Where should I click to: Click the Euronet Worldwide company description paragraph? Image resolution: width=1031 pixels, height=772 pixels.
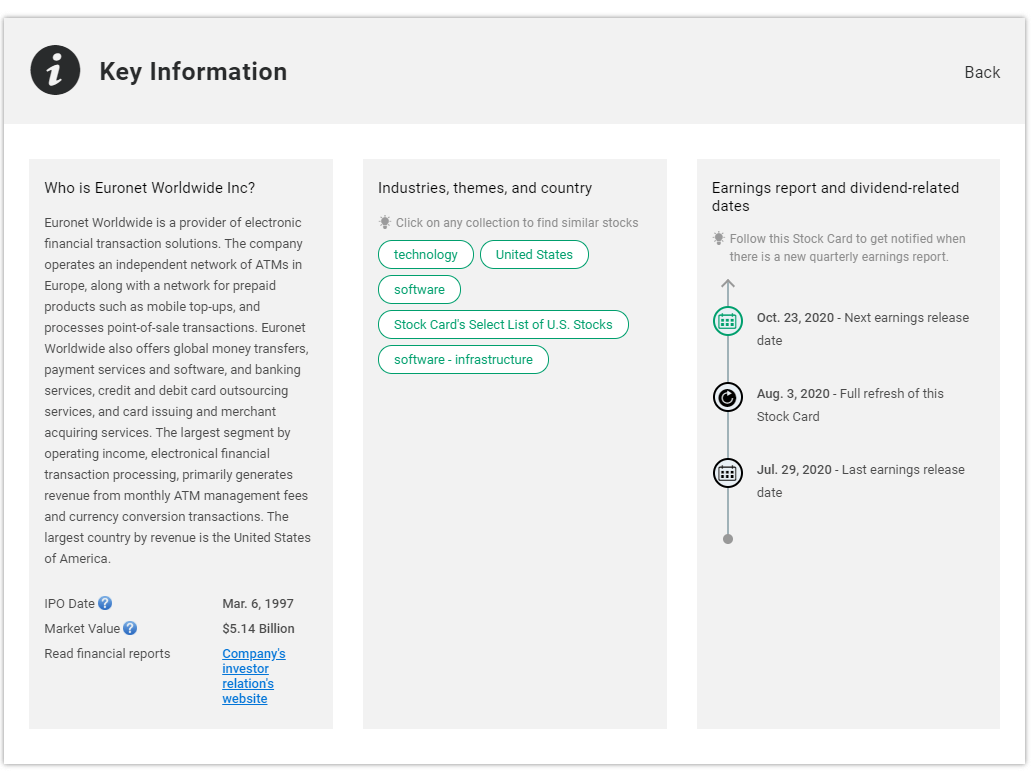178,391
